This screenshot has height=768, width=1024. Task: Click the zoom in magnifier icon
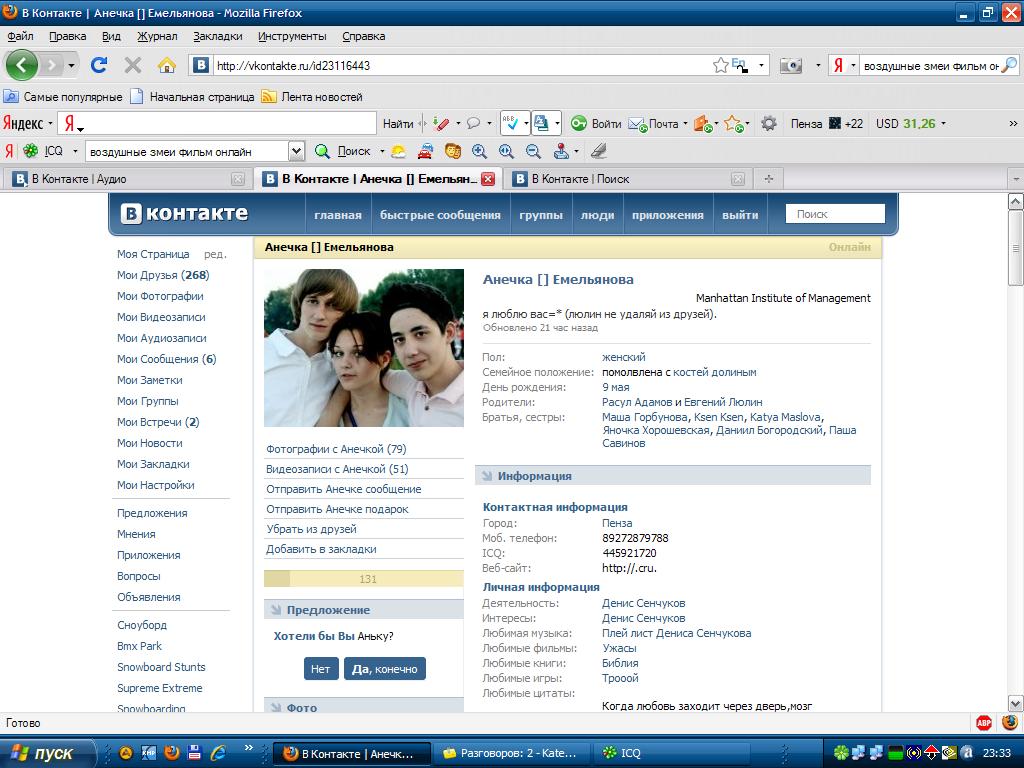point(479,152)
